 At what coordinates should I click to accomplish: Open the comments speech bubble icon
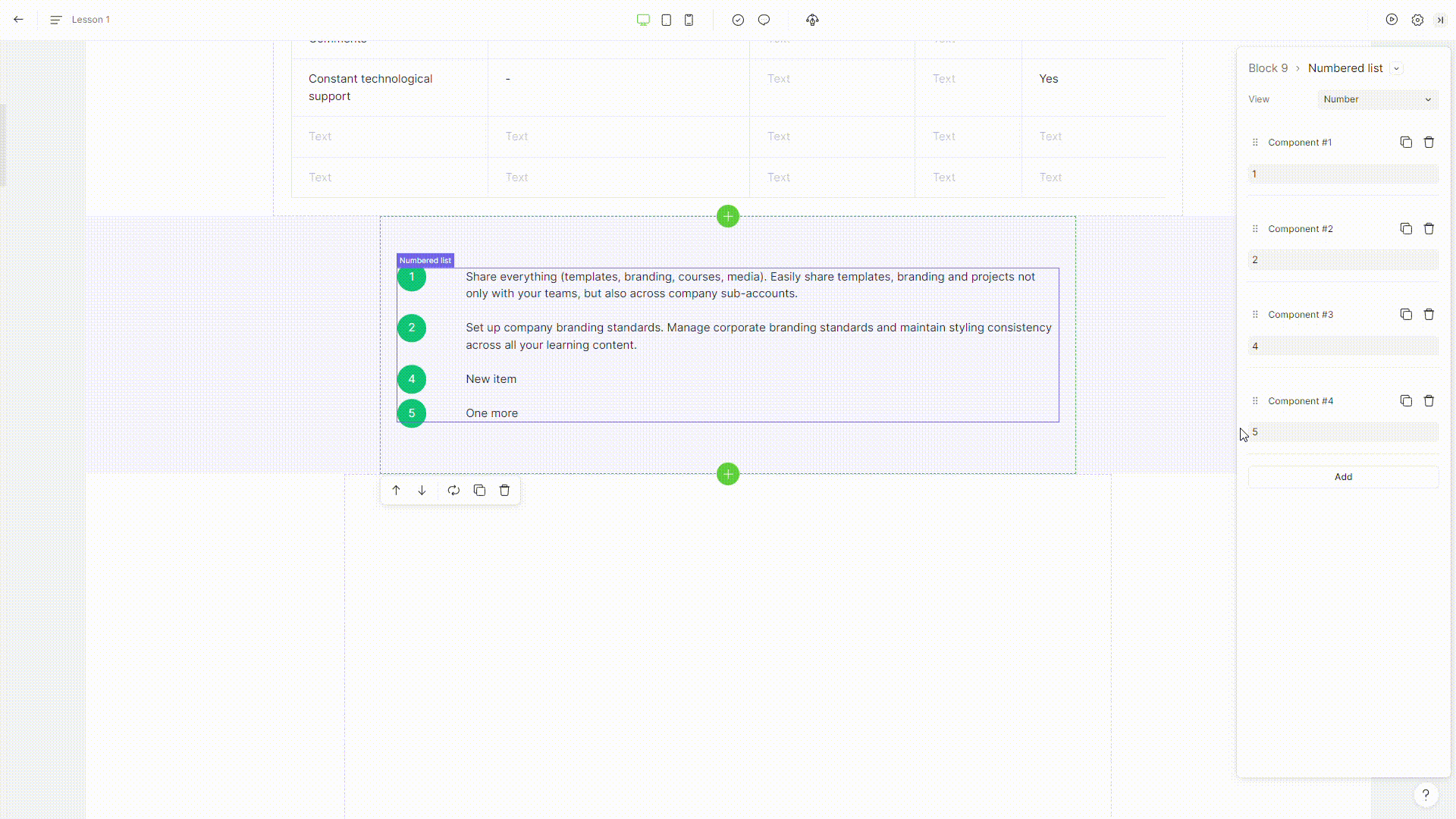click(x=764, y=20)
